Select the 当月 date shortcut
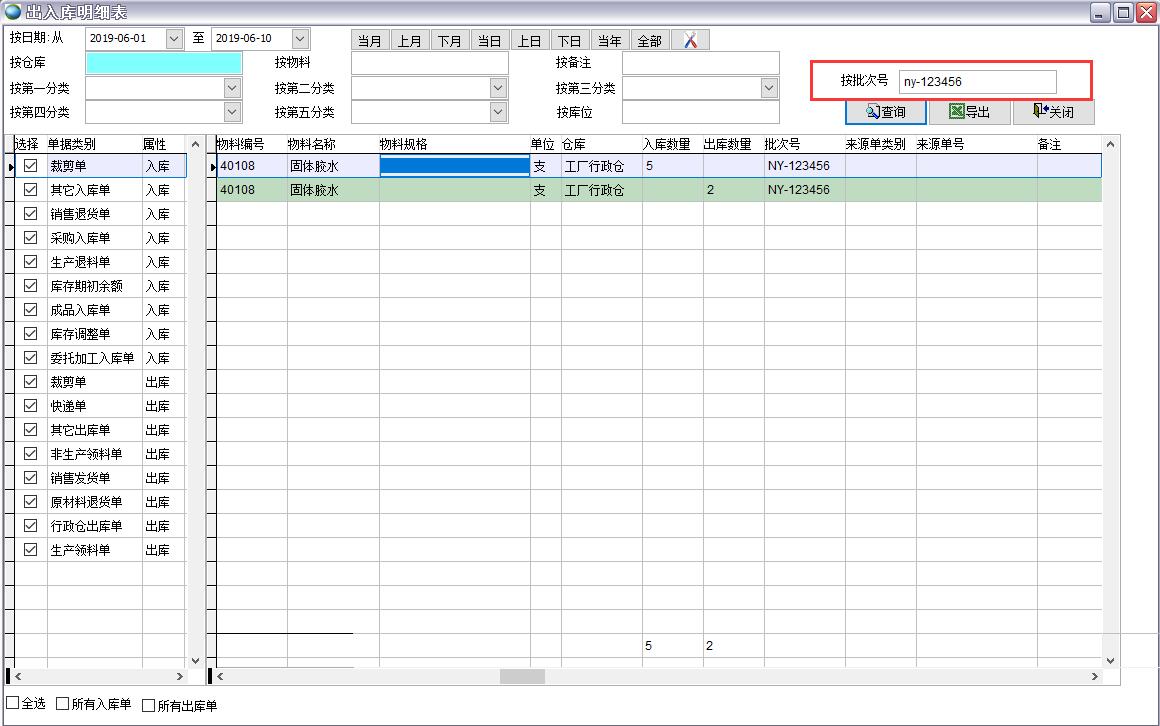Image resolution: width=1160 pixels, height=726 pixels. click(370, 41)
